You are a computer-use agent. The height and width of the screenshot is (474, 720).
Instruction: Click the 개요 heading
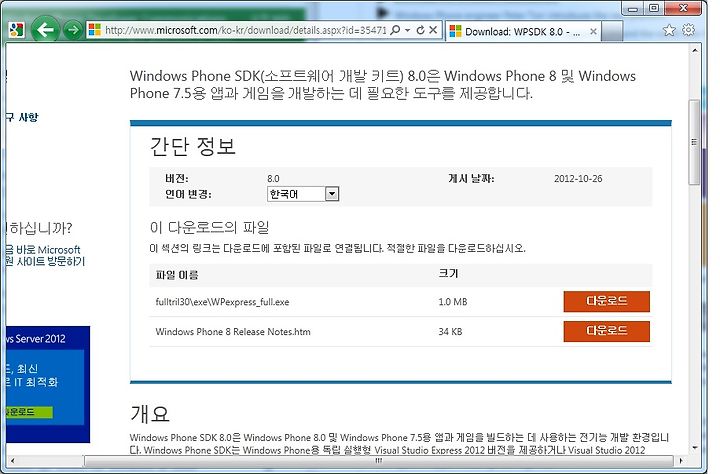[150, 414]
